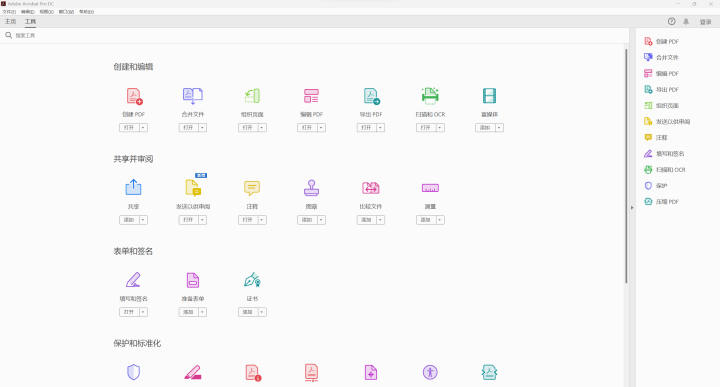Open 合并文件 from the right sidebar

tap(661, 57)
